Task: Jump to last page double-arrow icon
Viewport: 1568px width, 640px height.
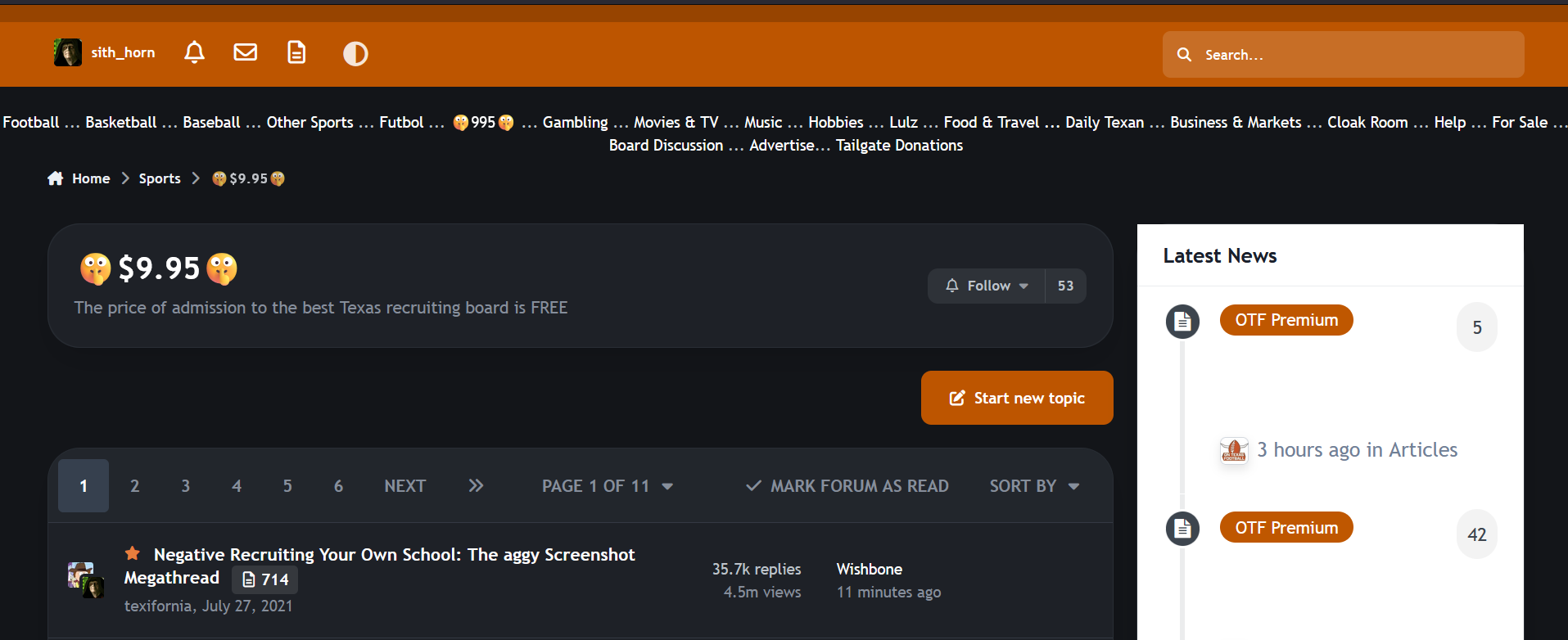Action: (x=476, y=486)
